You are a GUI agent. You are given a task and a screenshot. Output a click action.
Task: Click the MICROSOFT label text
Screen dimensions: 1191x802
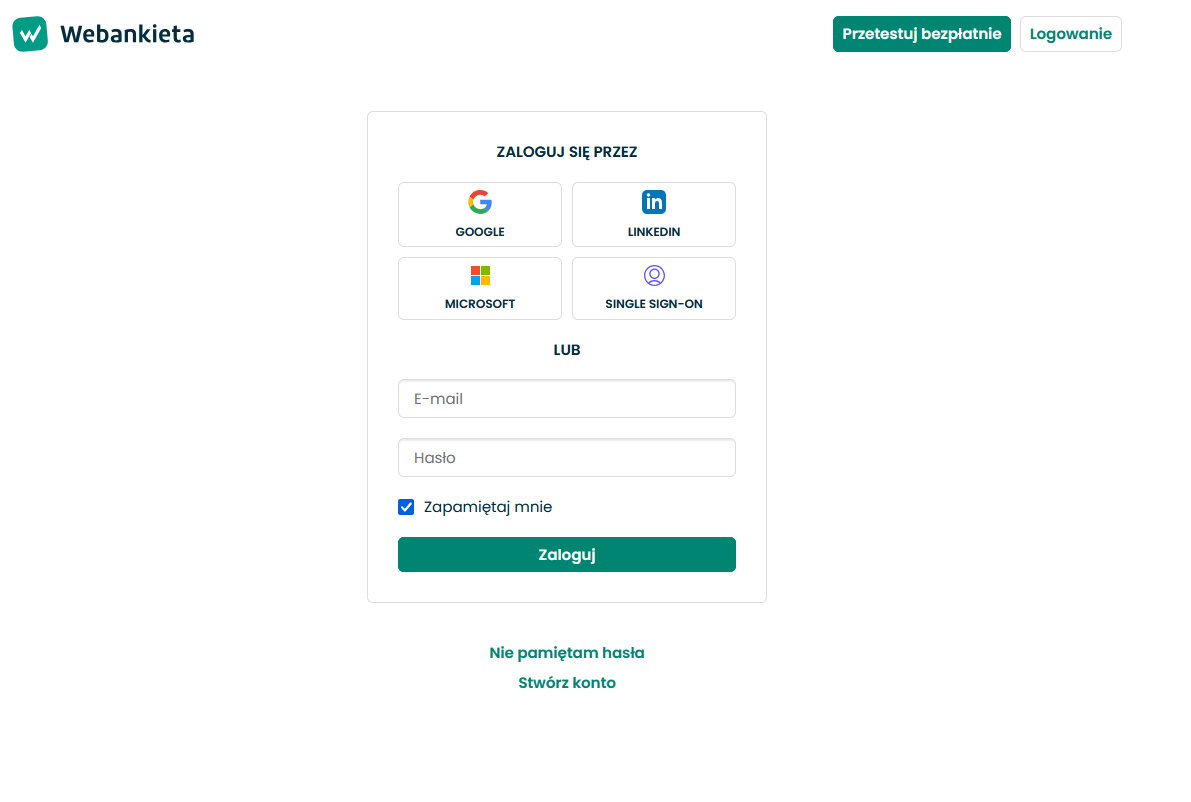coord(480,304)
